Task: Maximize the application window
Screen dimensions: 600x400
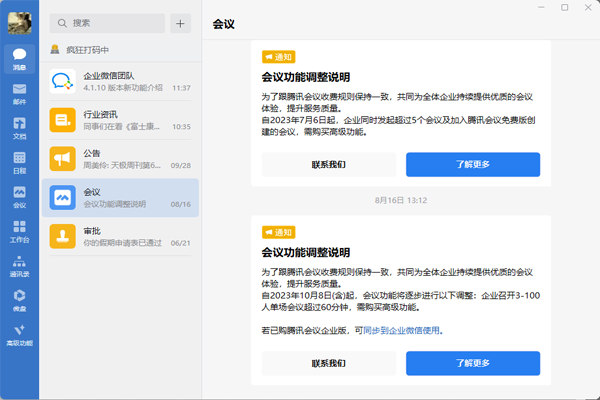Action: [x=564, y=7]
